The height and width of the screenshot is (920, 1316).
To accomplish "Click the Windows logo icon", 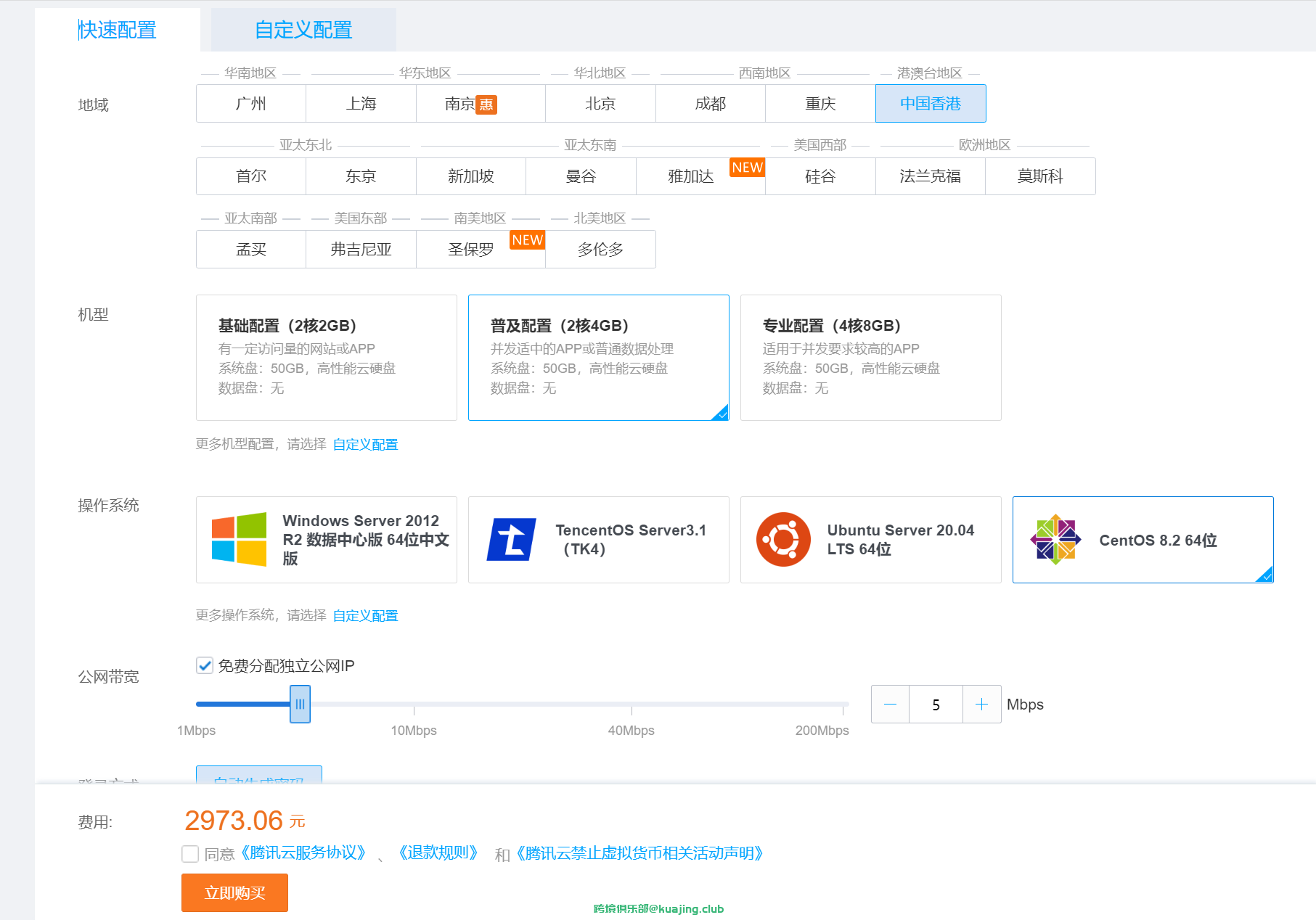I will (x=239, y=540).
